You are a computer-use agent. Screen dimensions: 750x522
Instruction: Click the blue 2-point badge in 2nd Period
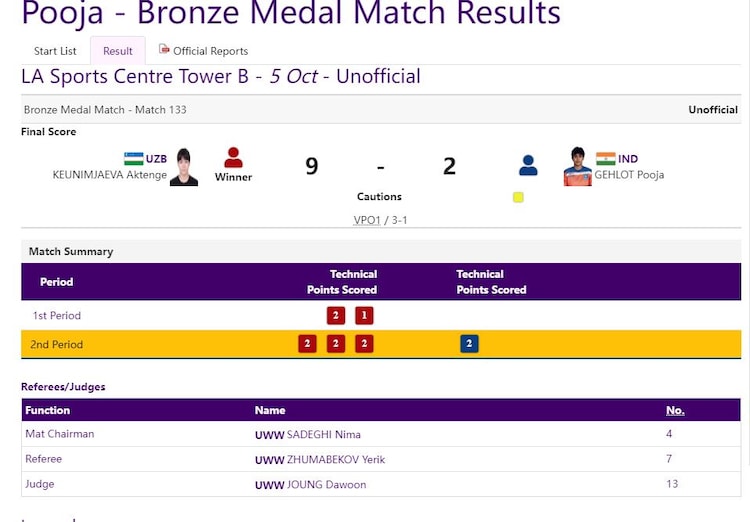click(469, 344)
